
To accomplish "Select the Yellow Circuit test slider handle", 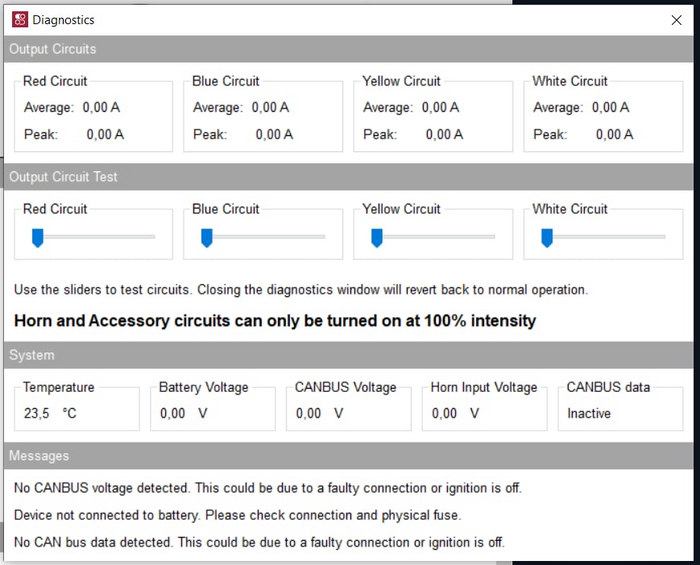I will point(377,237).
